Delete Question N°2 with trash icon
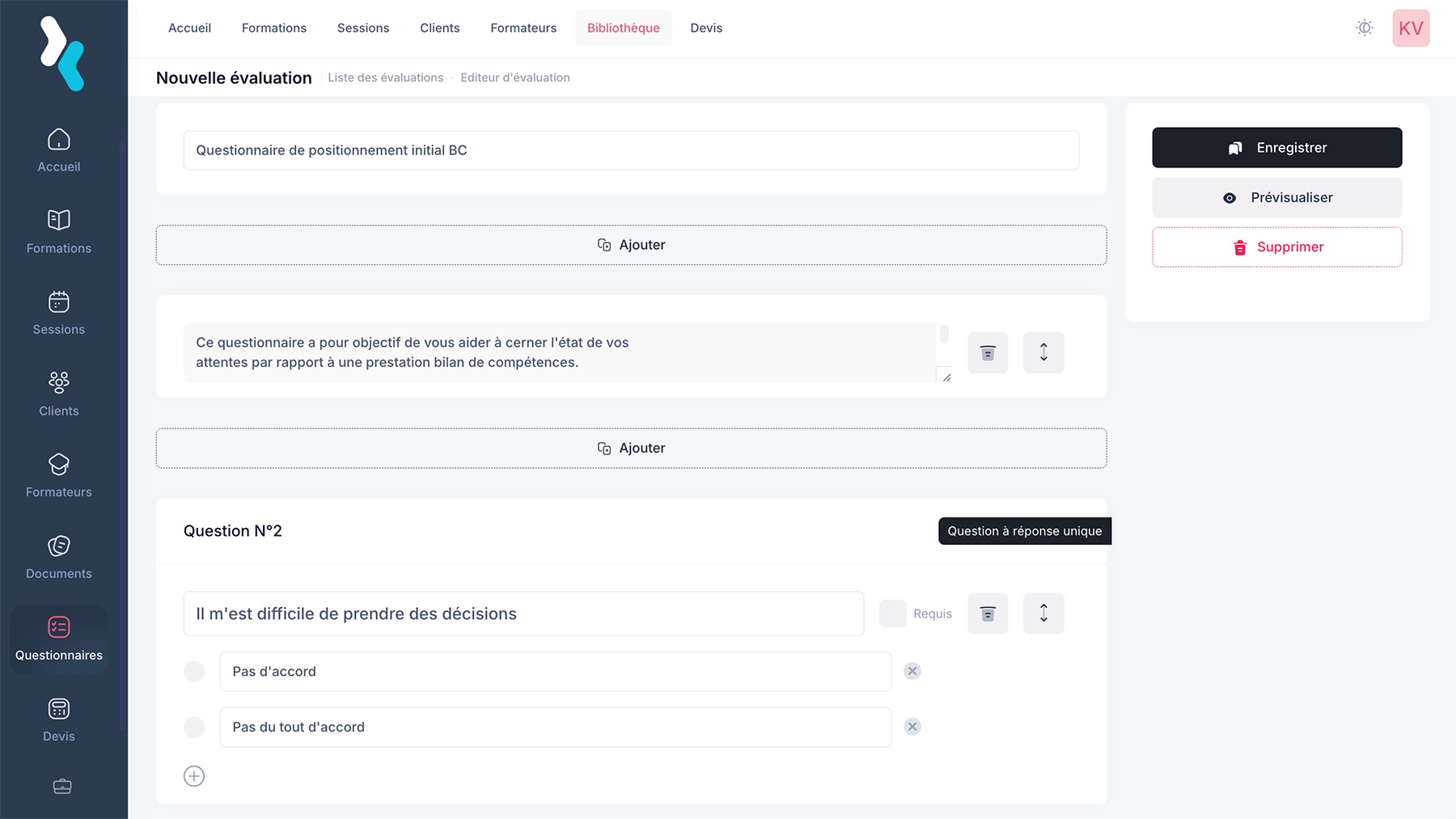 (987, 614)
